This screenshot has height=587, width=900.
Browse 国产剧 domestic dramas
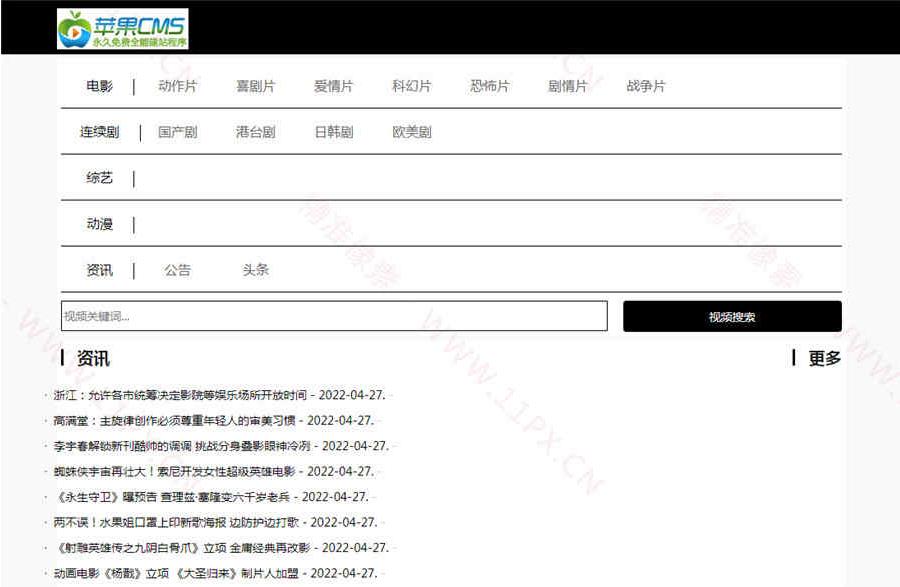[178, 131]
